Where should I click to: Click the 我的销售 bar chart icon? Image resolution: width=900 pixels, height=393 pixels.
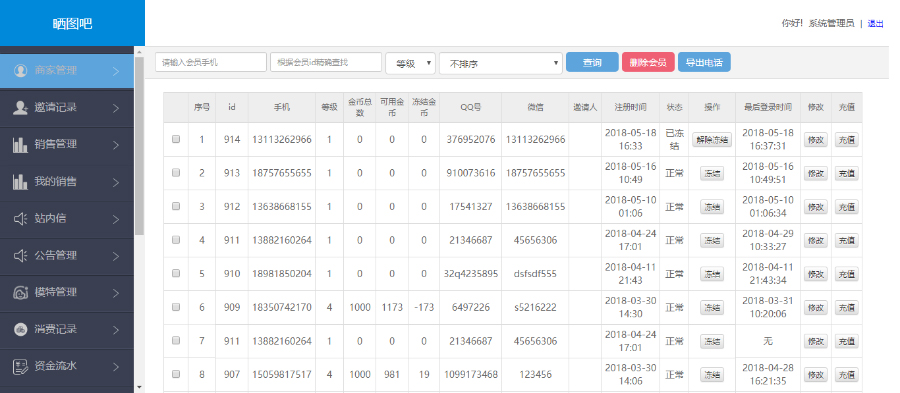tap(21, 182)
